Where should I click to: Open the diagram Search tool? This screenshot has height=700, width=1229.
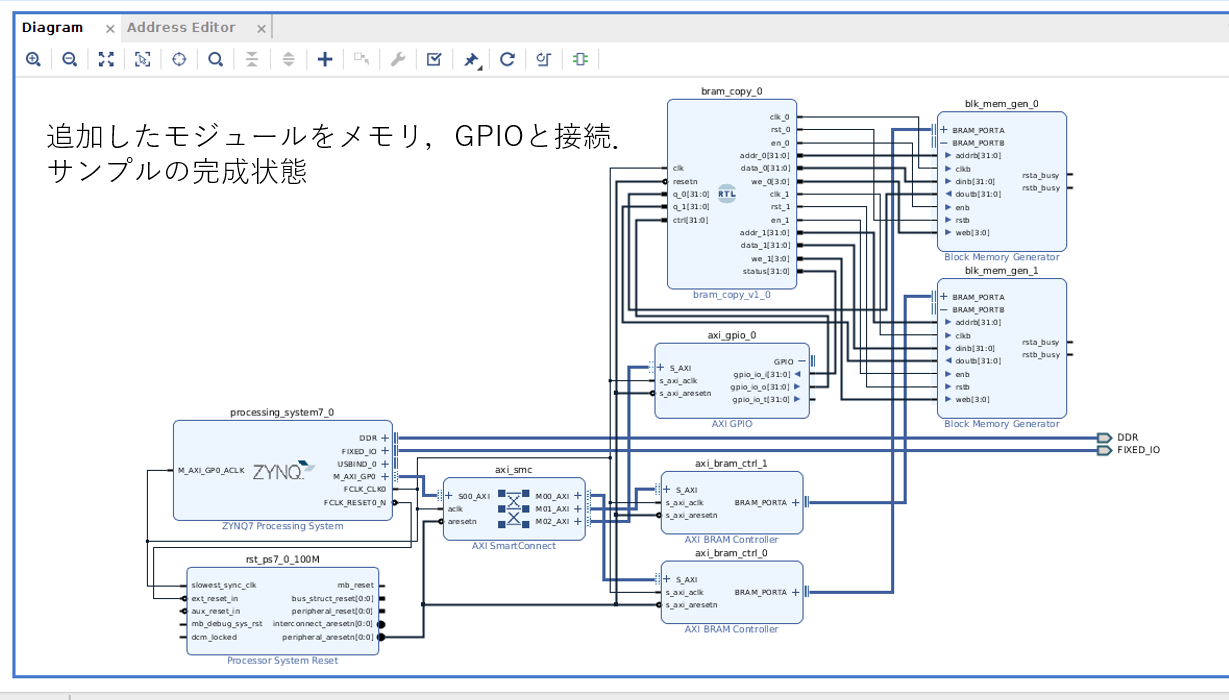216,59
